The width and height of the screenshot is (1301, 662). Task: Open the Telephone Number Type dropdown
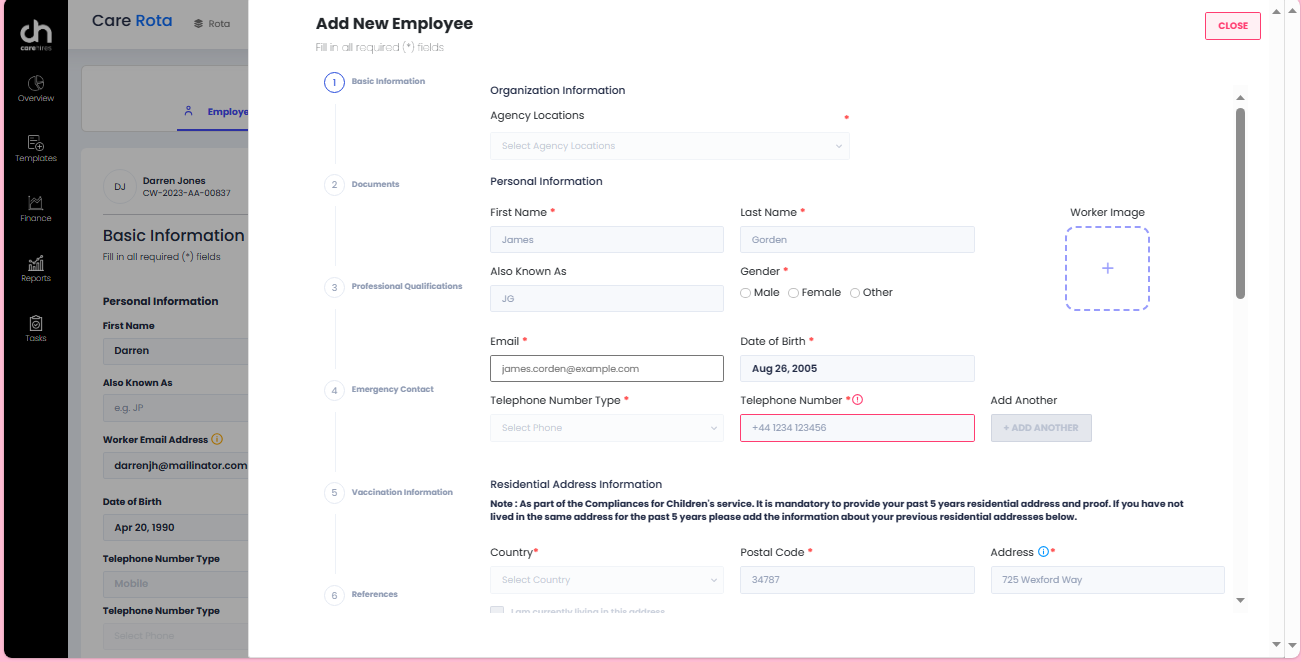point(606,427)
